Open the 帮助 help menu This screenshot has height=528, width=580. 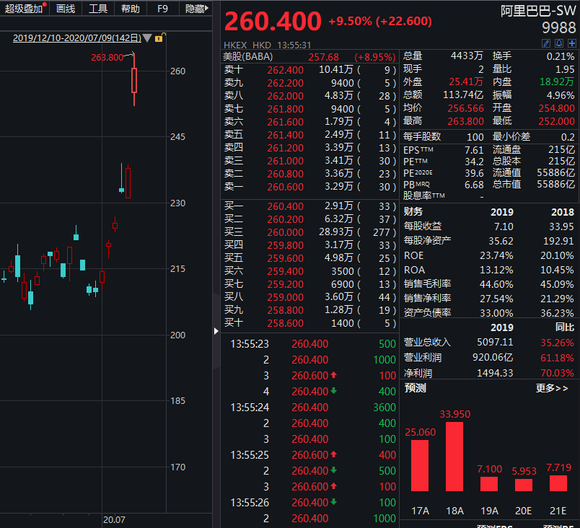(x=131, y=8)
